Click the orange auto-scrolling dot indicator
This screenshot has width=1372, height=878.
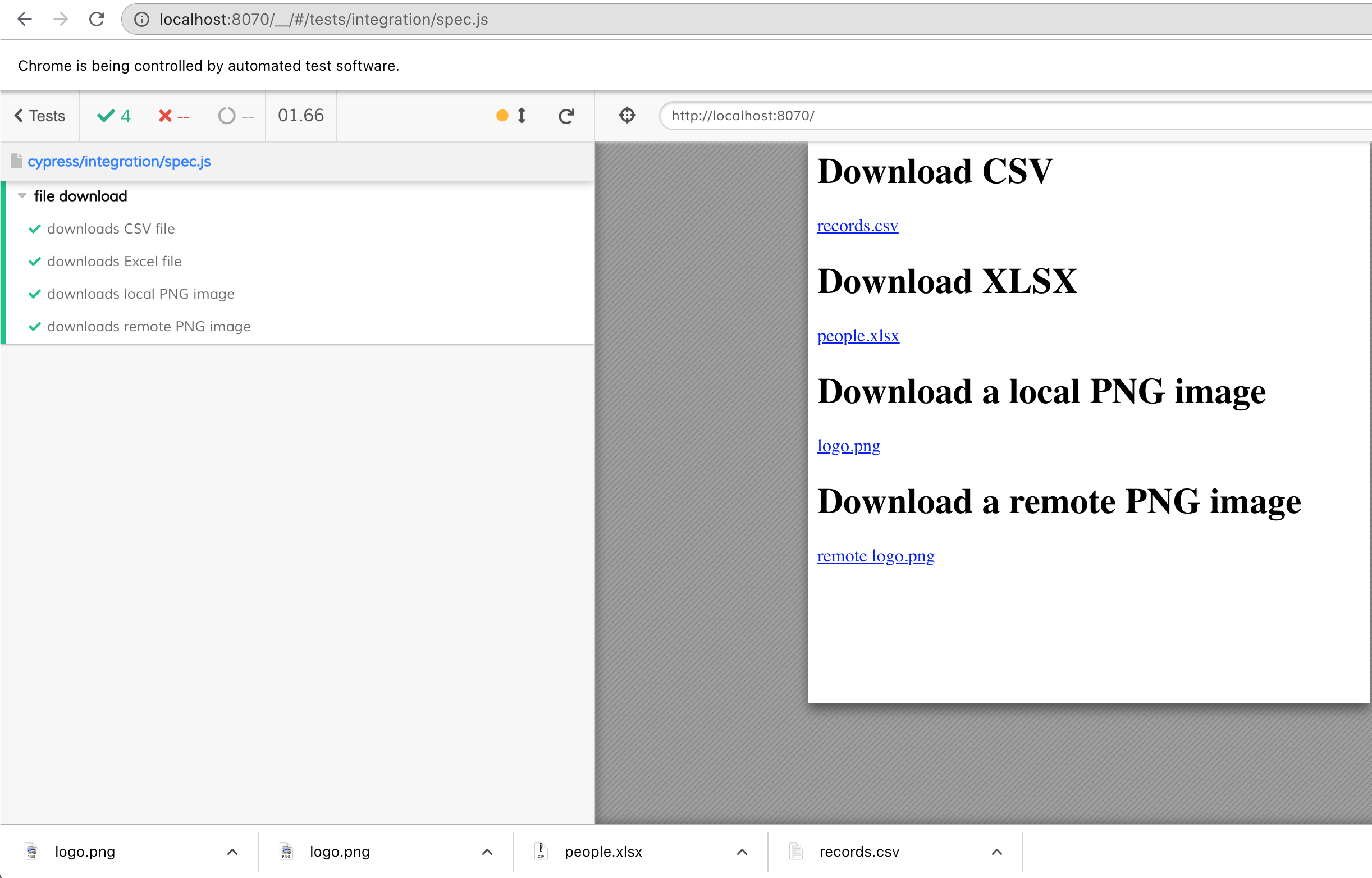pos(502,116)
